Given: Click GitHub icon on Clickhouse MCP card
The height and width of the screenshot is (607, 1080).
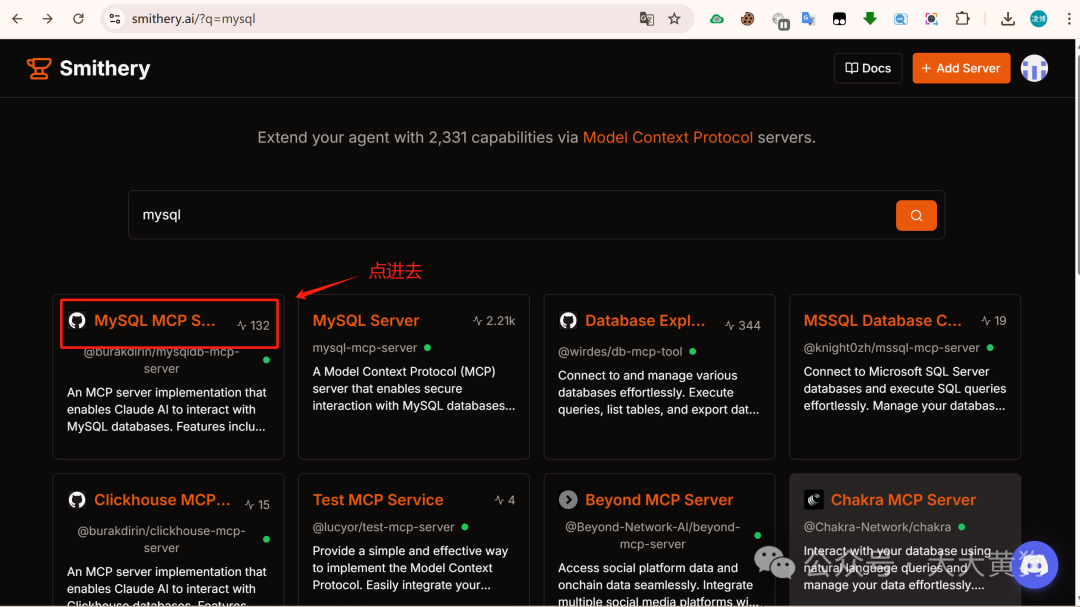Looking at the screenshot, I should point(77,500).
